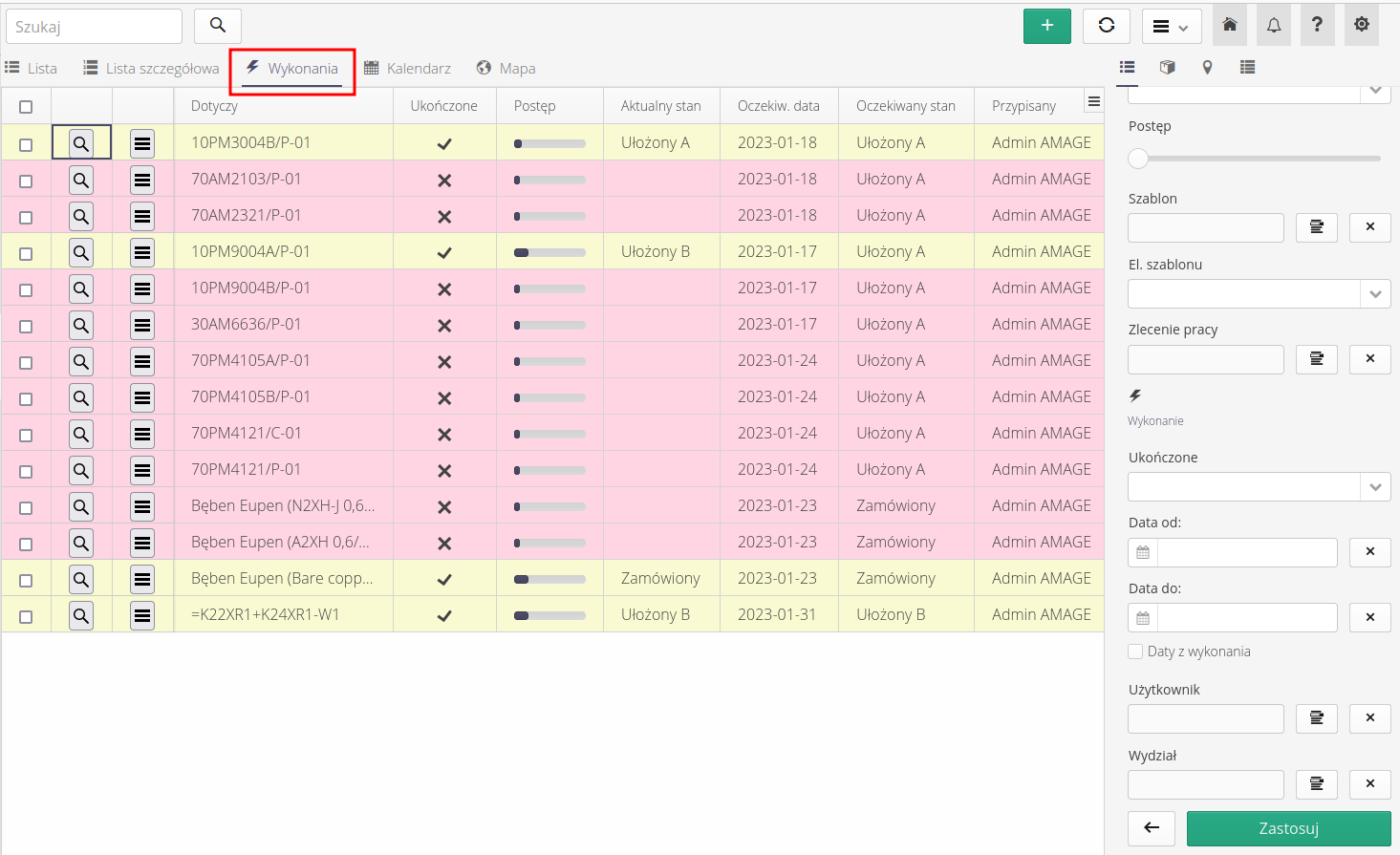
Task: Switch to the Kalendarz tab
Action: [x=408, y=69]
